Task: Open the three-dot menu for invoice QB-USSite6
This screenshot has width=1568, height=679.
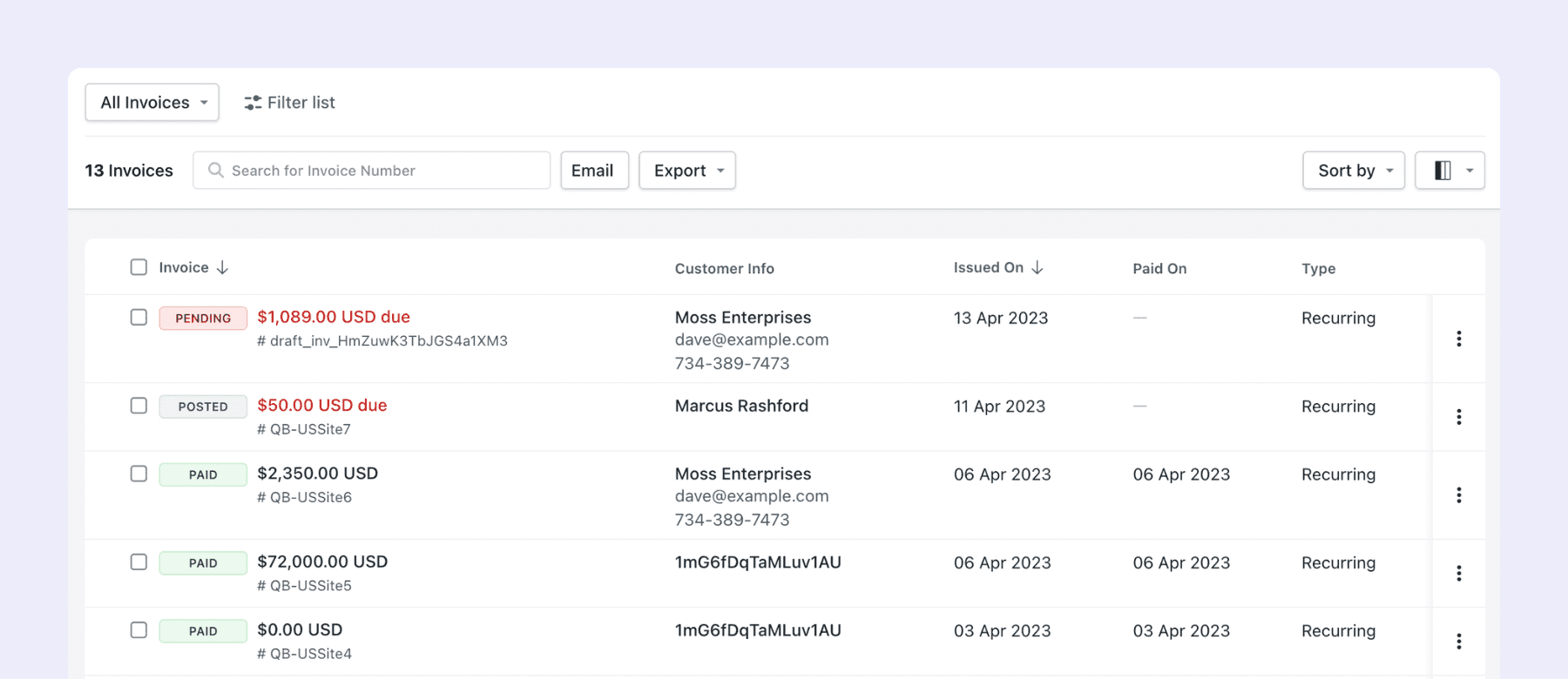Action: (x=1458, y=495)
